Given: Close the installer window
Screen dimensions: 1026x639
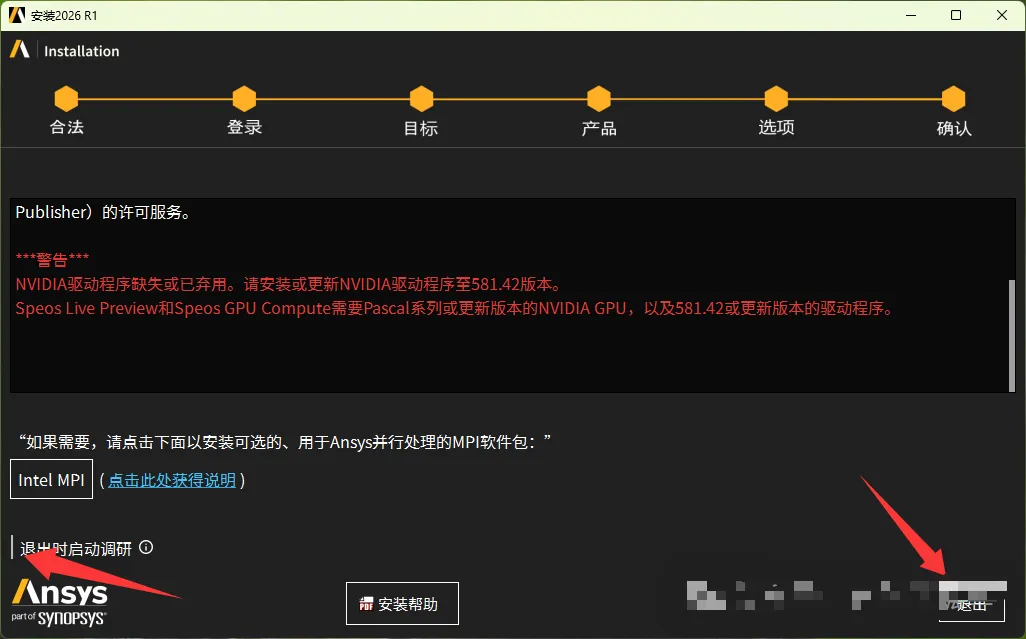Looking at the screenshot, I should [x=1002, y=15].
